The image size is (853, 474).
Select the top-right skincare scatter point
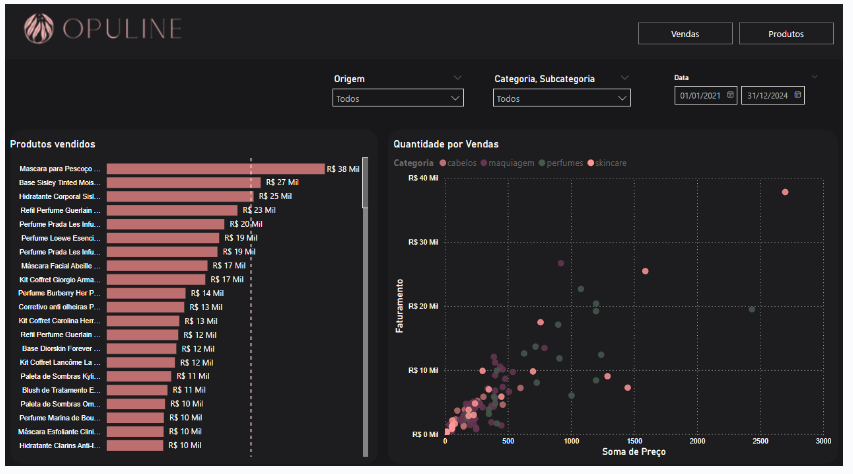[785, 192]
